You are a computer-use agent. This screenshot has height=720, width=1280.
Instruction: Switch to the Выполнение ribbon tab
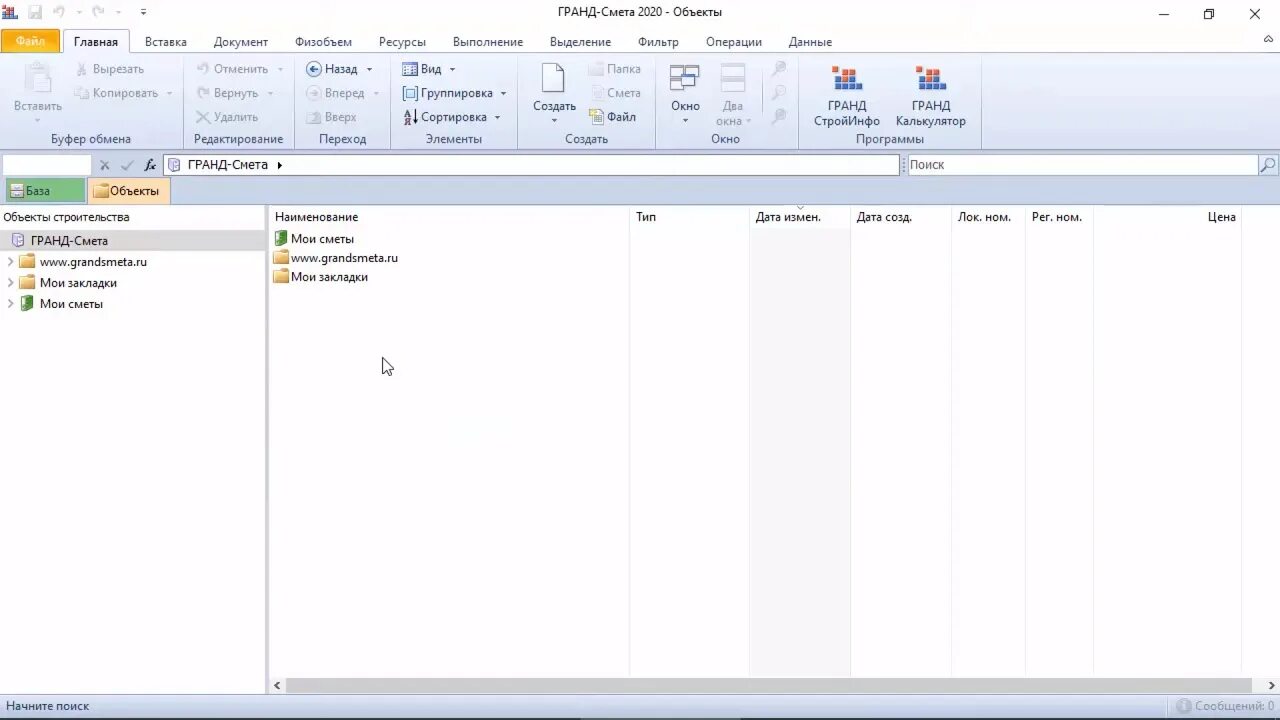488,42
